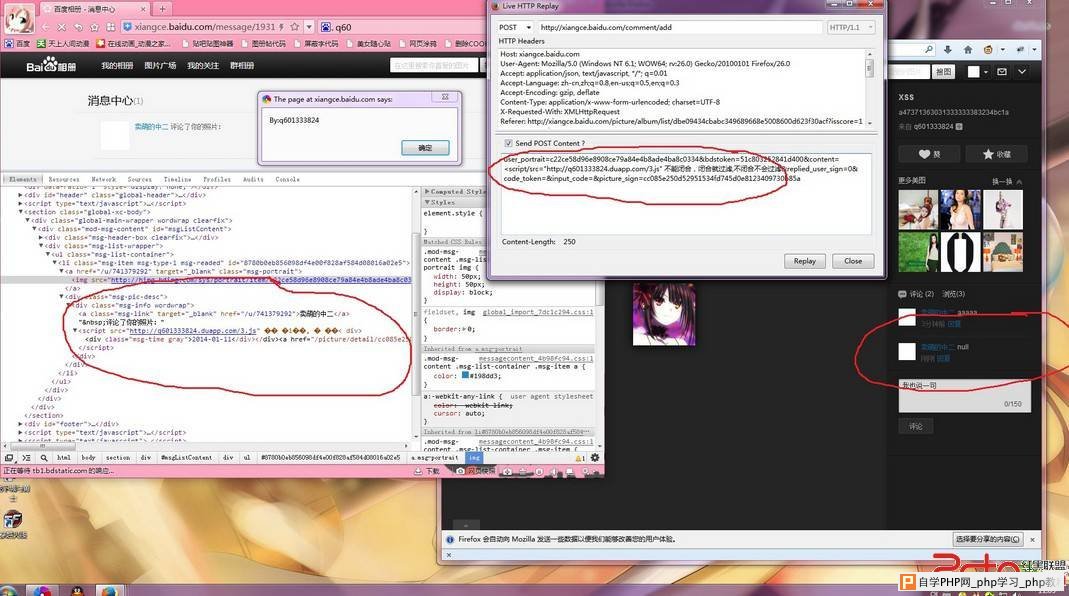Expand the div id="footer" node

(20, 423)
